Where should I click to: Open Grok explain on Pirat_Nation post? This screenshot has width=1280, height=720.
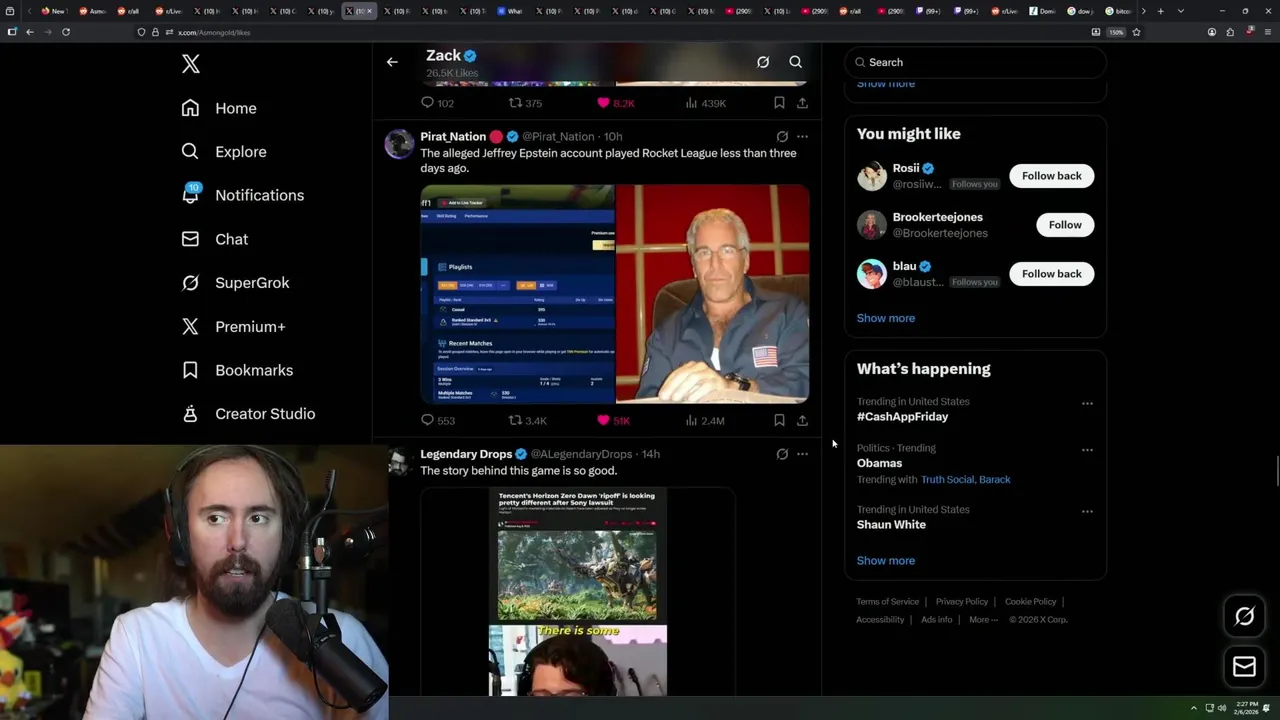(x=782, y=137)
